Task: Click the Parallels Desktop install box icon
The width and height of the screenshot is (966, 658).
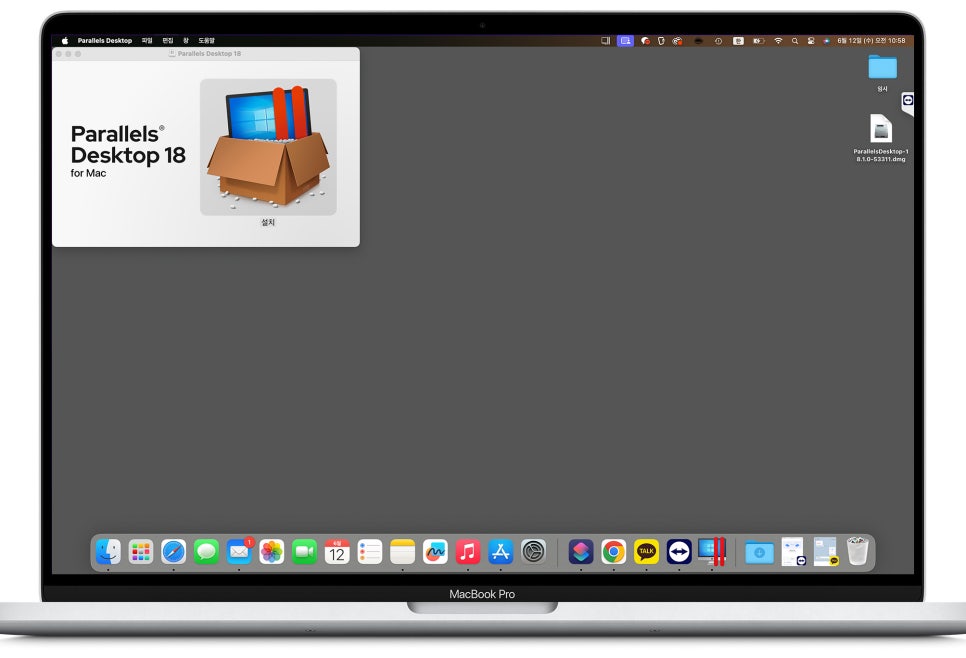Action: 268,147
